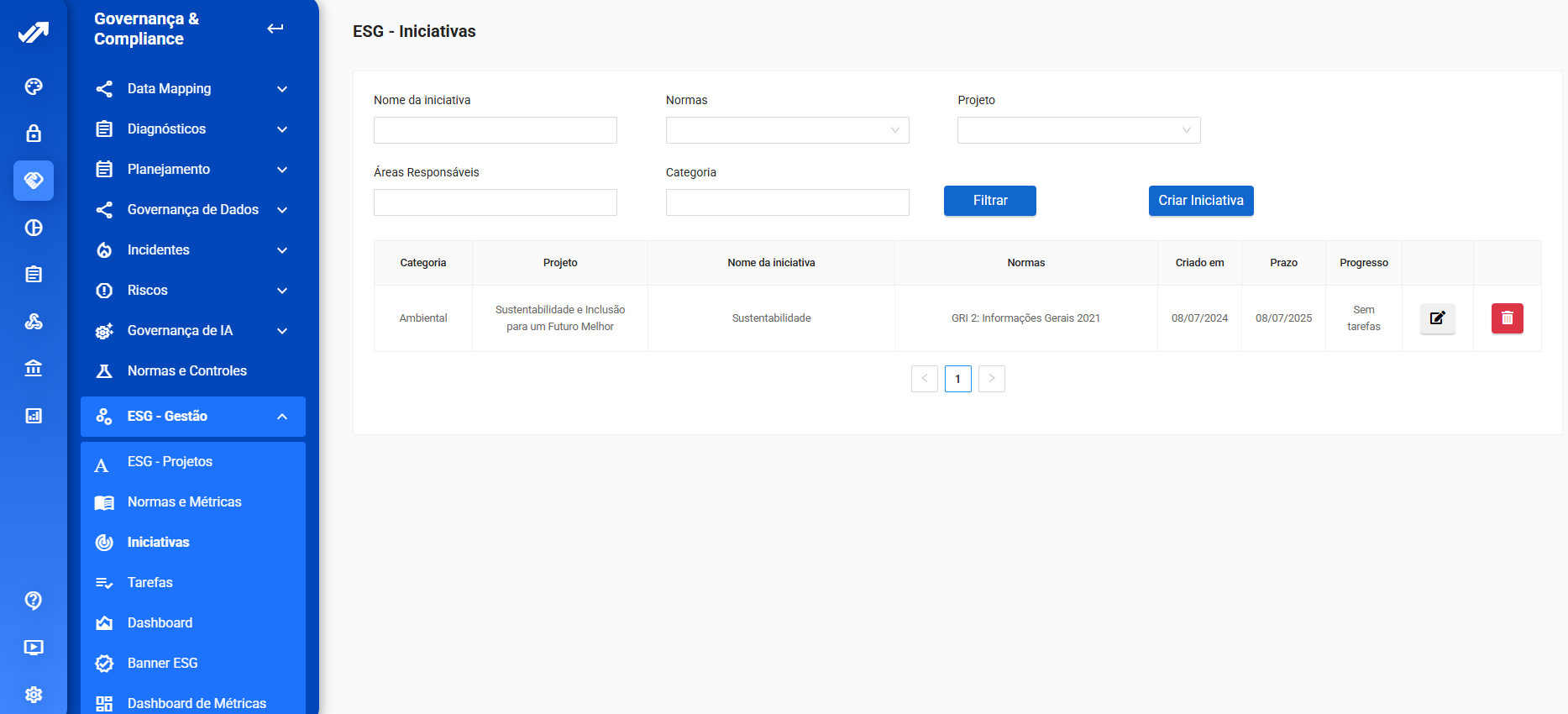
Task: Open ESG - Projetos menu item
Action: (170, 462)
